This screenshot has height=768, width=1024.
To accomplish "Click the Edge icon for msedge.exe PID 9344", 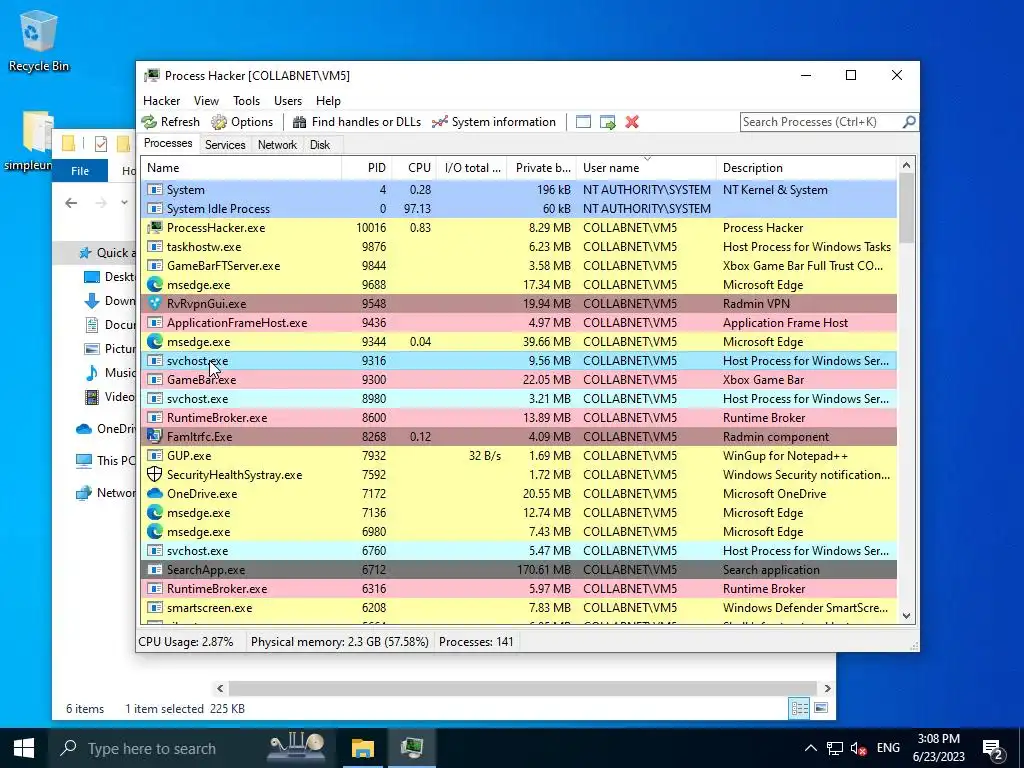I will pyautogui.click(x=155, y=342).
